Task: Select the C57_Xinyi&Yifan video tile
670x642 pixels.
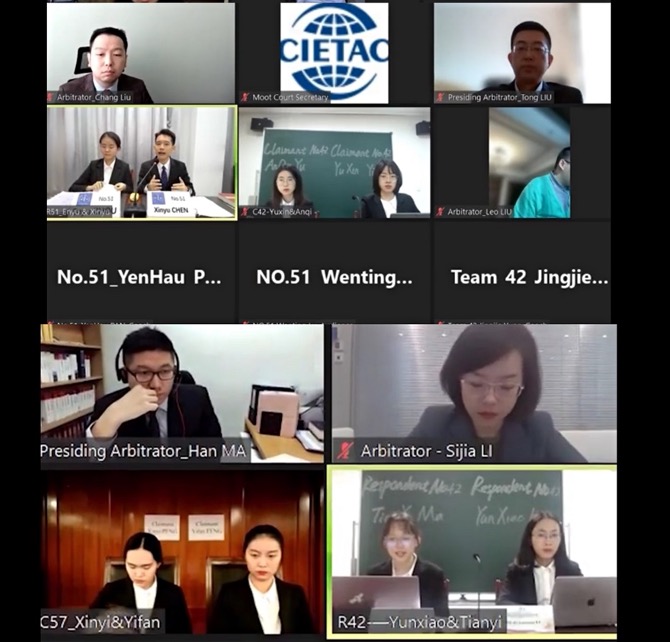Action: point(182,552)
